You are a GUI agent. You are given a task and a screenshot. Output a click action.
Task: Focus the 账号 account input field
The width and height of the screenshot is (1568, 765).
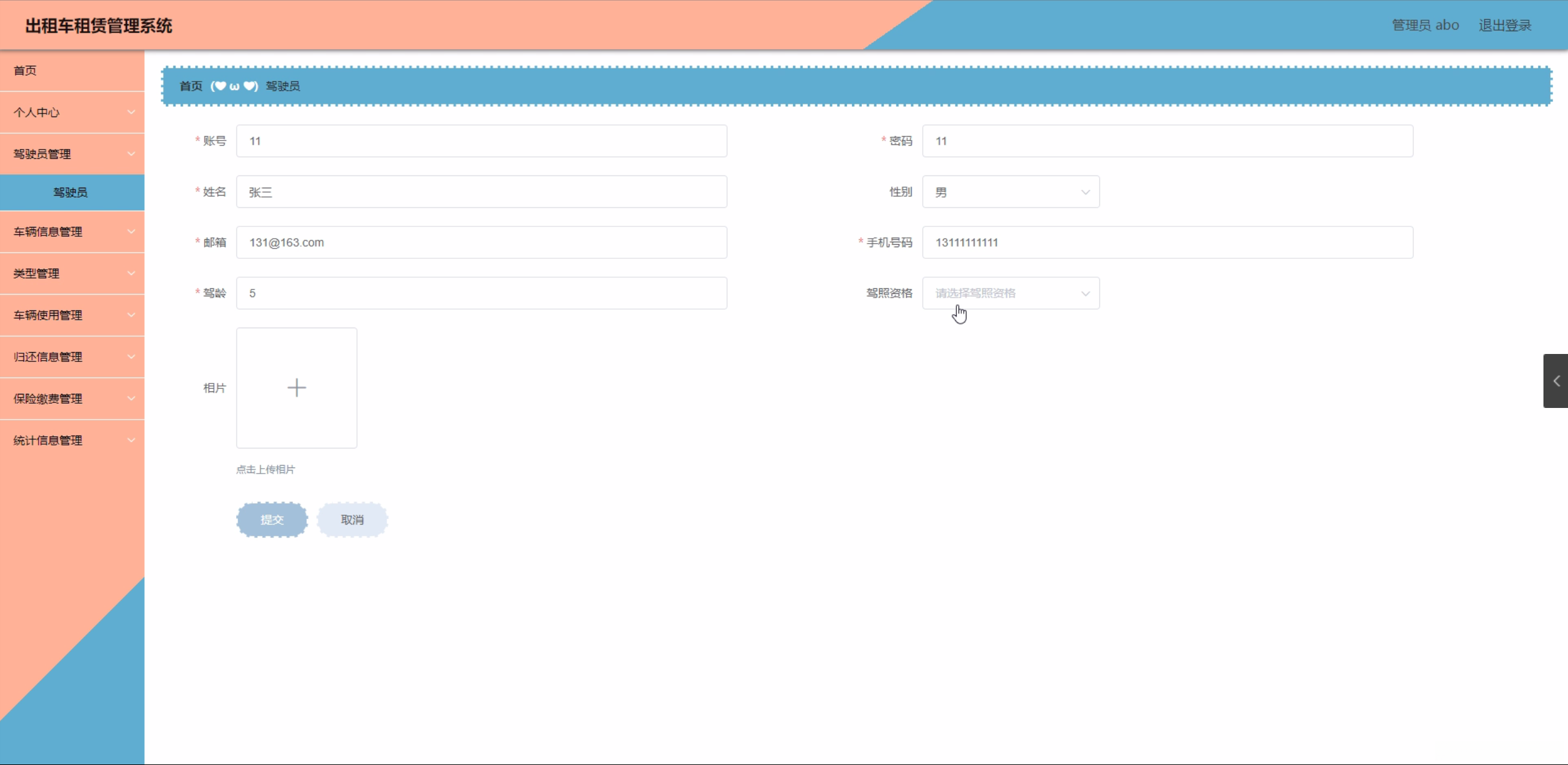coord(482,141)
